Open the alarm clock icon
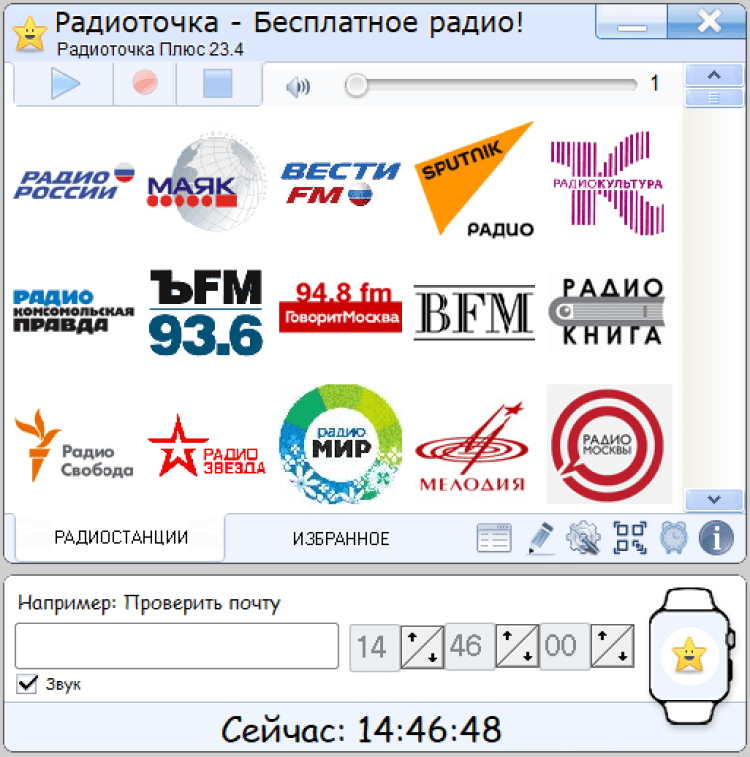Image resolution: width=750 pixels, height=757 pixels. click(x=673, y=537)
